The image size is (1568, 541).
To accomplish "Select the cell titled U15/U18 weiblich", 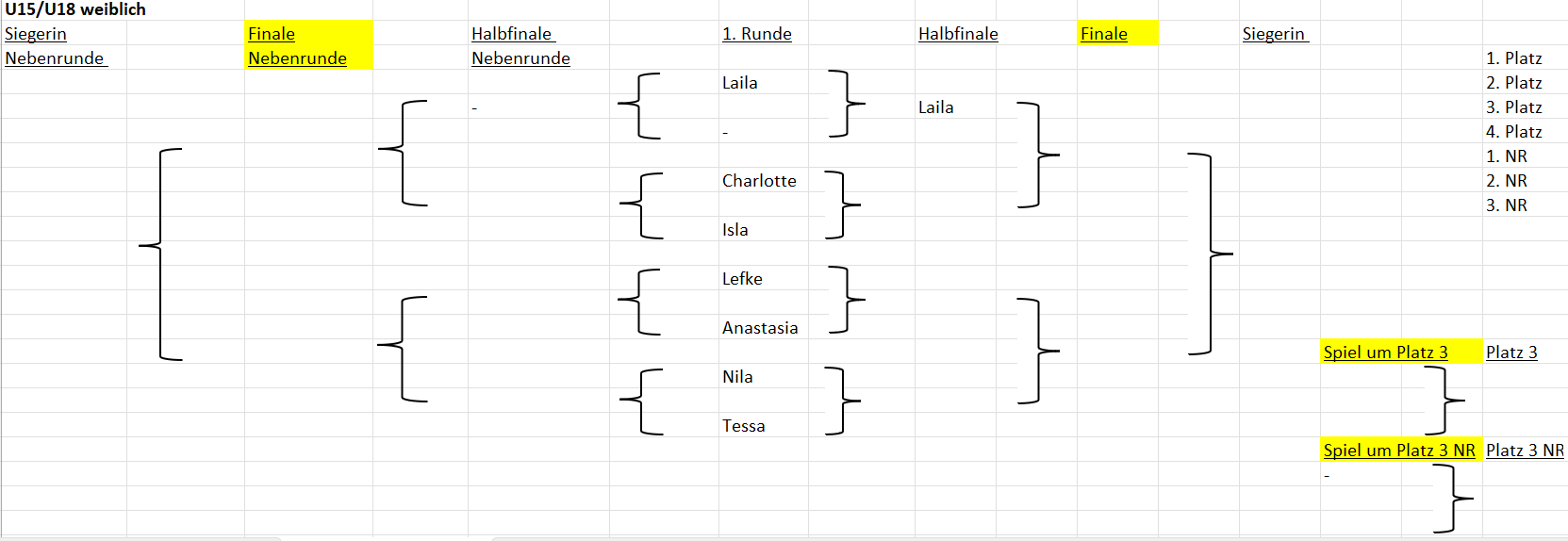I will (75, 9).
